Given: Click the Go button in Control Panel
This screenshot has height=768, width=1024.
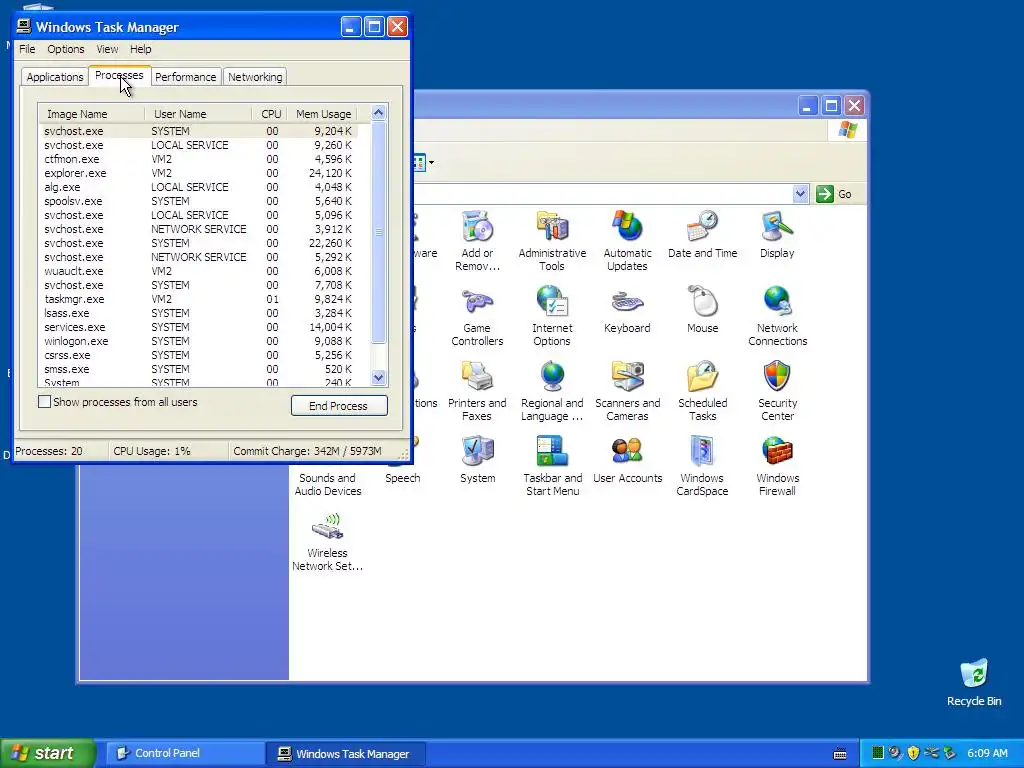Looking at the screenshot, I should point(835,194).
